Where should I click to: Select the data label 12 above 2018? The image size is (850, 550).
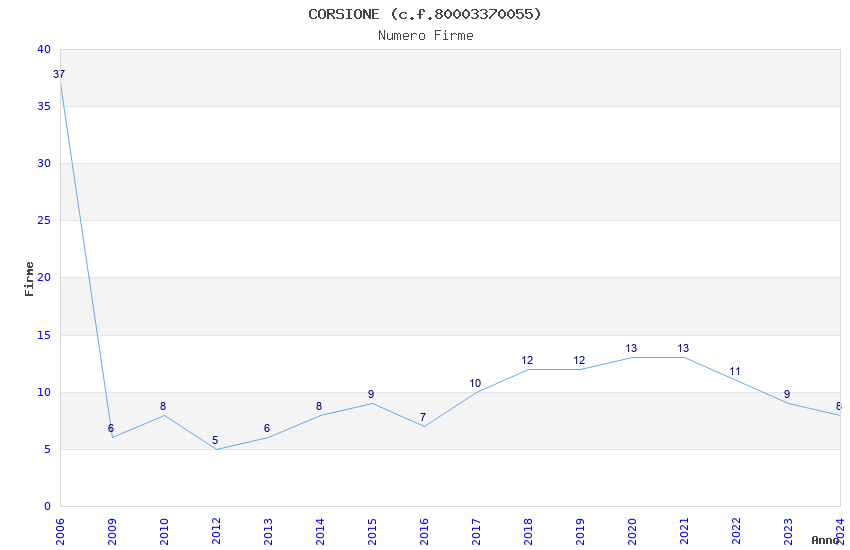click(x=527, y=360)
